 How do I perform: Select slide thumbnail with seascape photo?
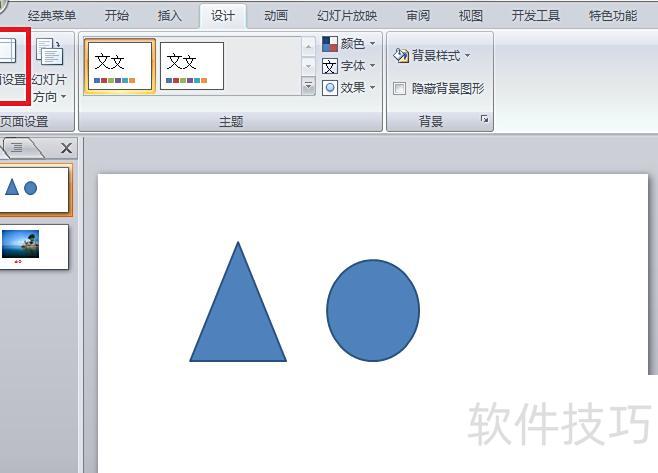point(34,247)
